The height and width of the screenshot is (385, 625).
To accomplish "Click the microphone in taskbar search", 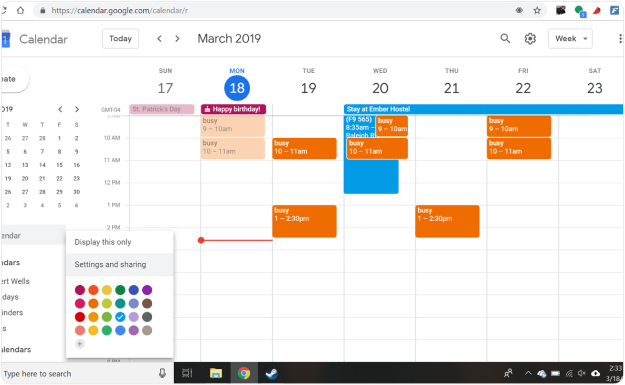I will 162,373.
